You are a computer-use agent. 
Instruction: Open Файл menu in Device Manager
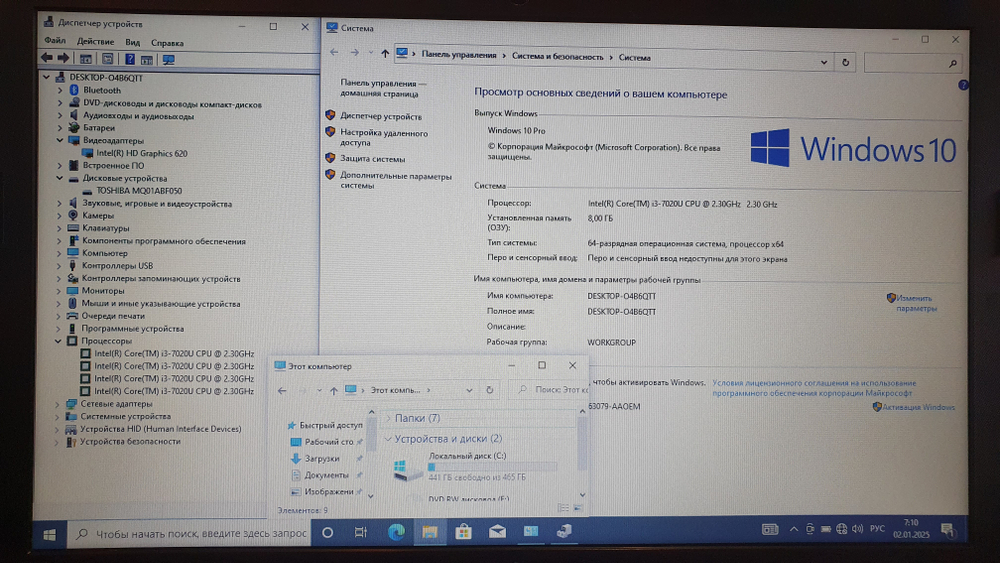55,41
